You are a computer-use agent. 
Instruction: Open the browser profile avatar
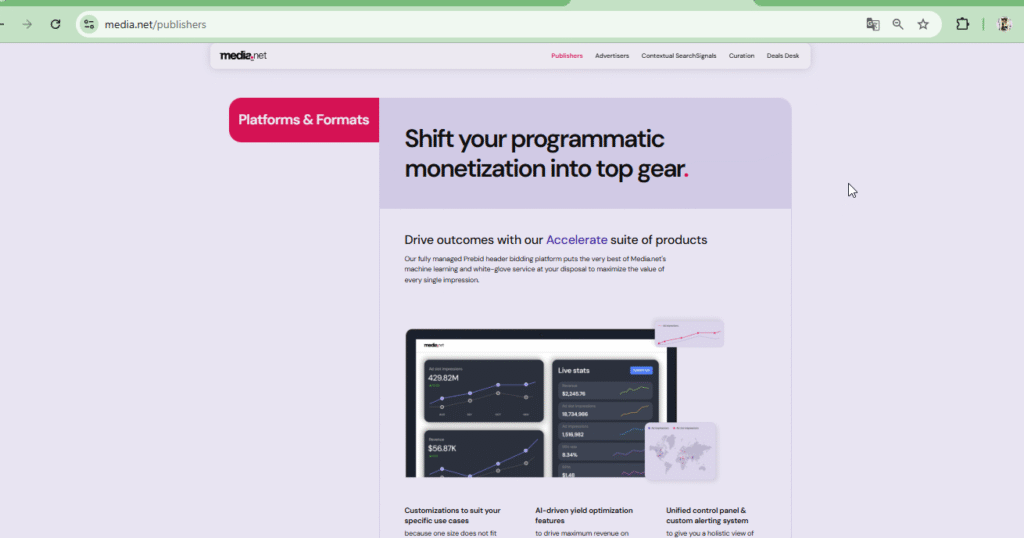pyautogui.click(x=1004, y=24)
